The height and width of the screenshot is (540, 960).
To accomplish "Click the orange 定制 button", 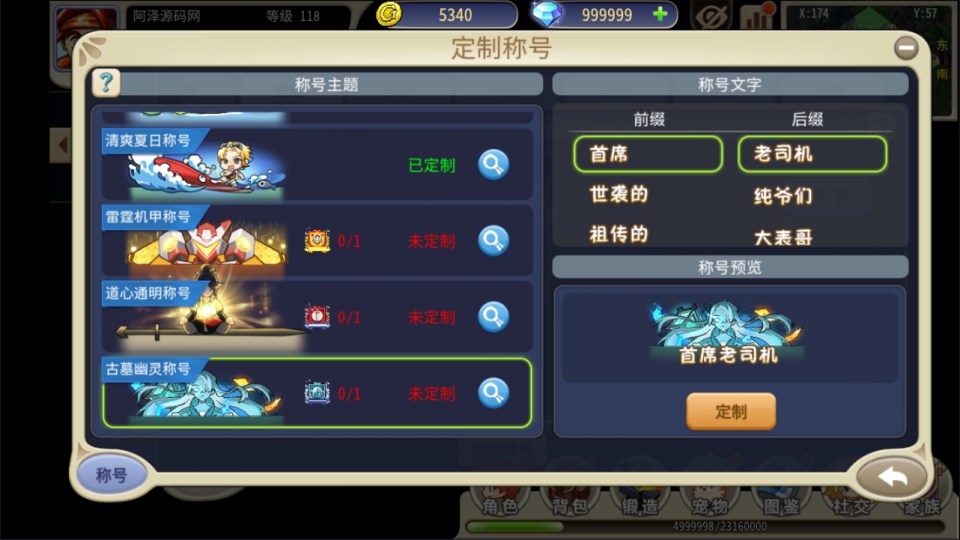I will pos(731,411).
